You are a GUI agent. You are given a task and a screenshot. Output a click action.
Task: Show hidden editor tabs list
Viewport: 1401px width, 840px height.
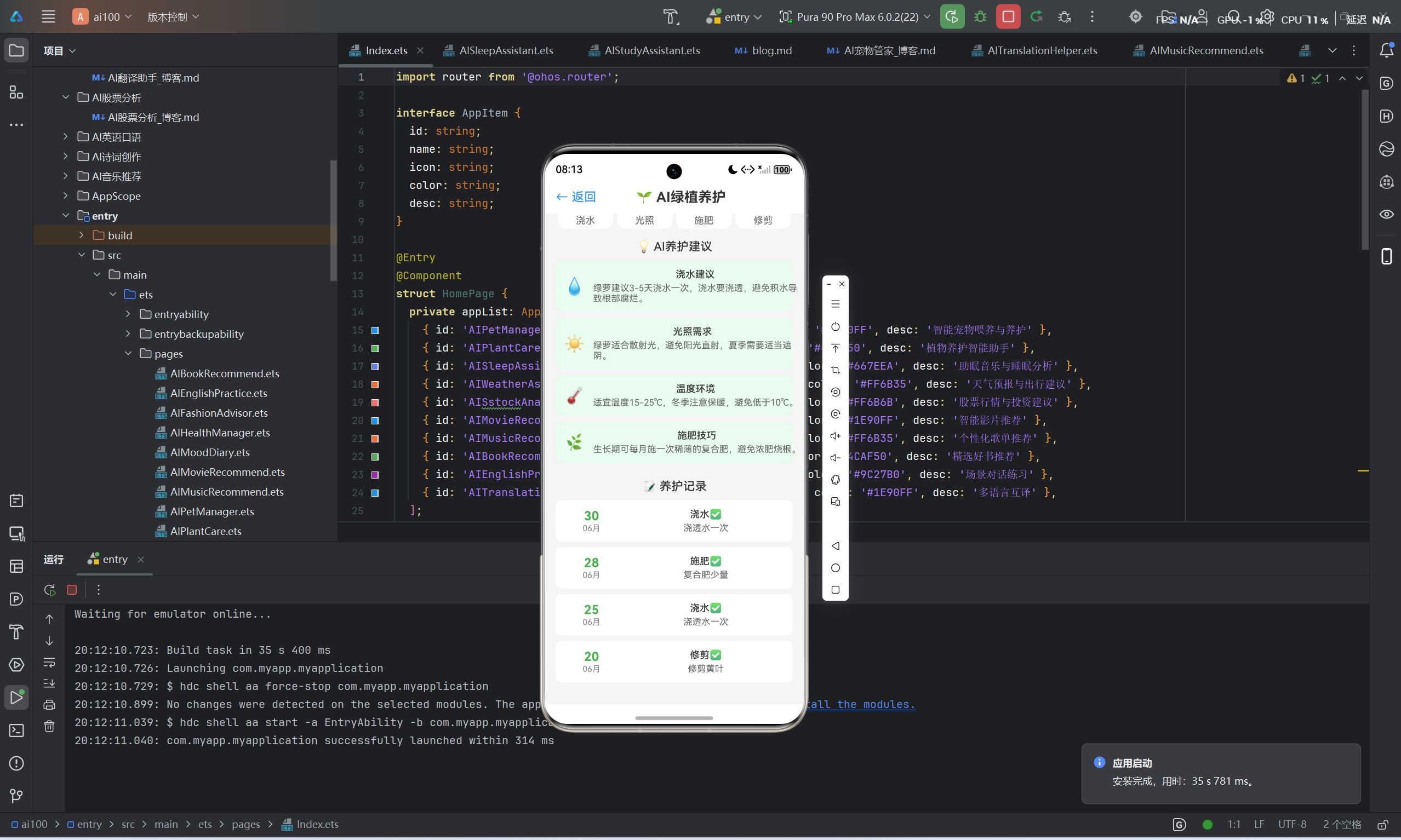[x=1333, y=50]
